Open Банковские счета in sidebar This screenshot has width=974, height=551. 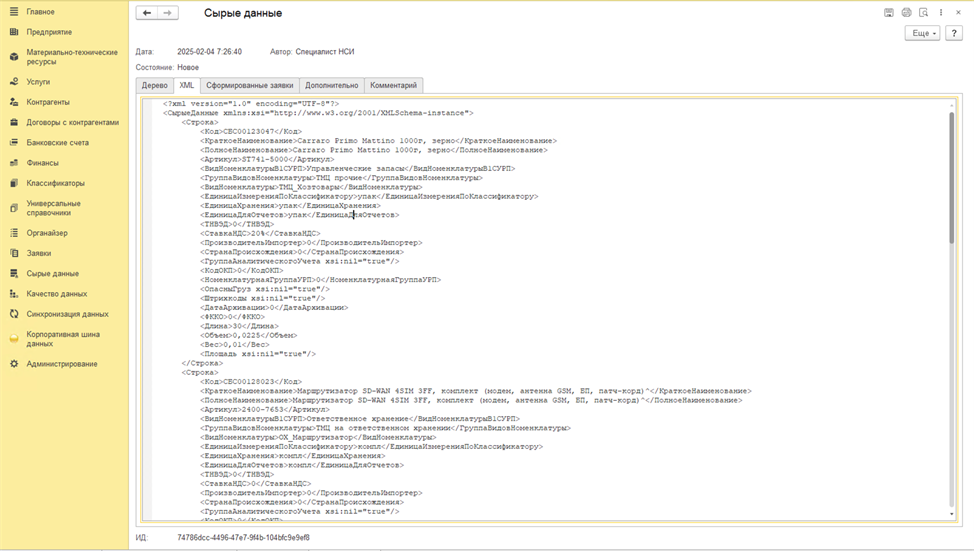[x=57, y=143]
